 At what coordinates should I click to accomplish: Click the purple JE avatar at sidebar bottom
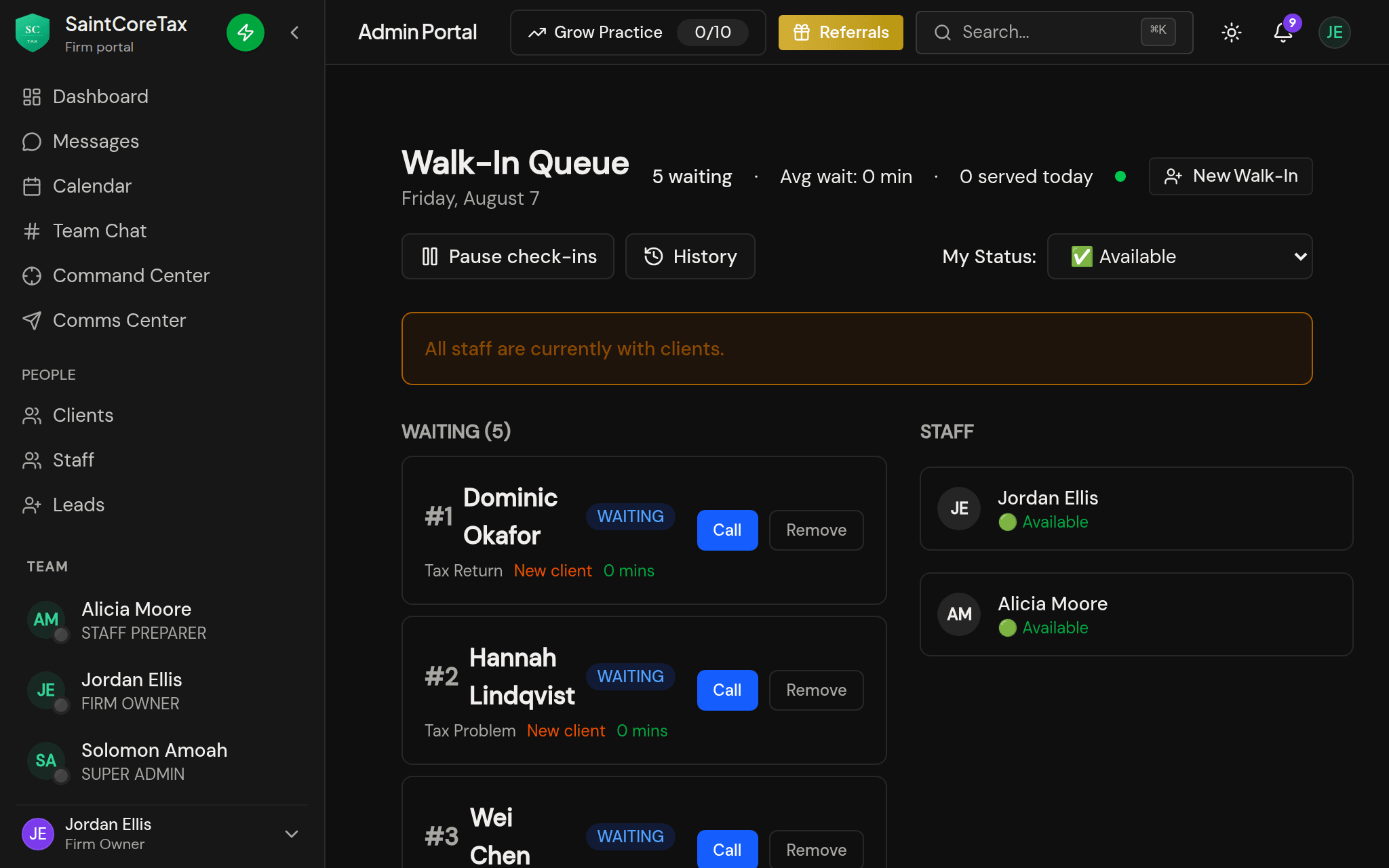point(38,834)
